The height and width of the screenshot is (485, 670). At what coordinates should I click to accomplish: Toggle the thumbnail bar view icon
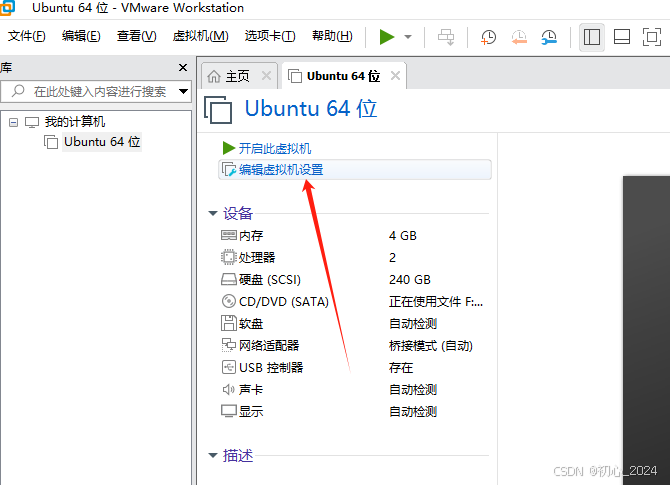(x=622, y=37)
